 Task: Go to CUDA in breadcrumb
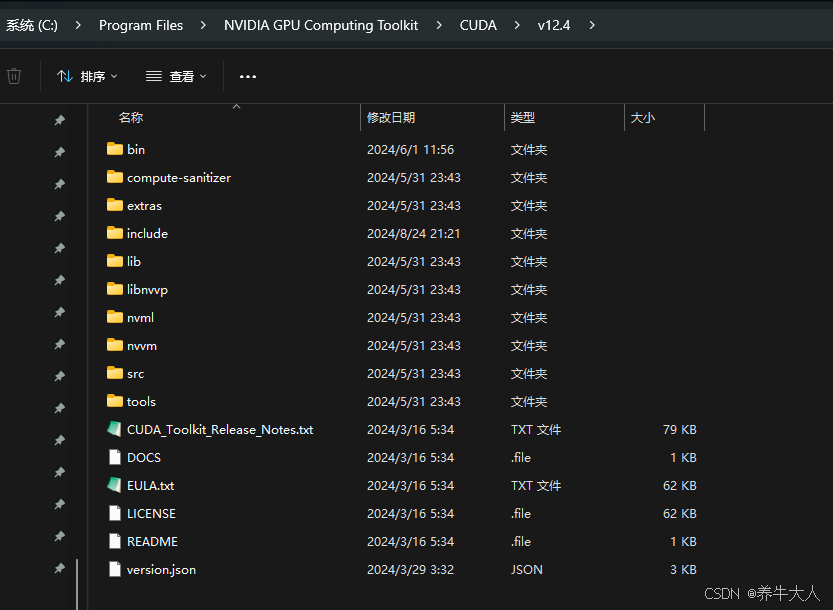478,25
